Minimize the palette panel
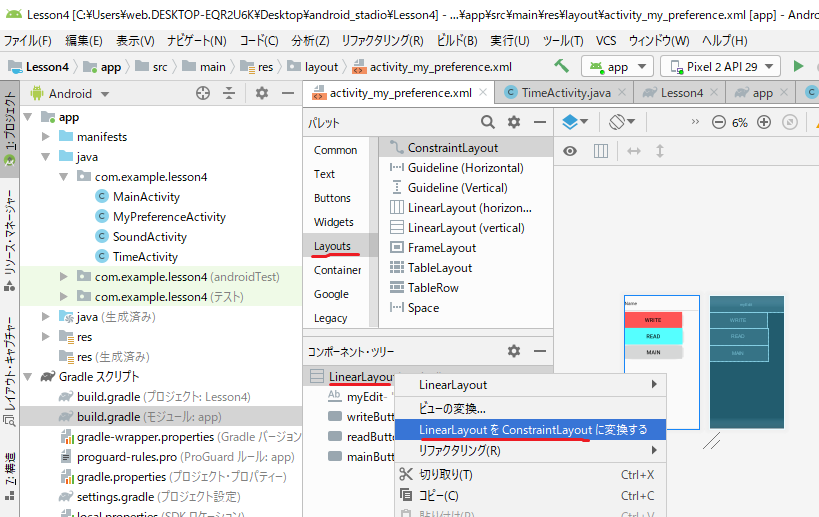 [x=540, y=122]
